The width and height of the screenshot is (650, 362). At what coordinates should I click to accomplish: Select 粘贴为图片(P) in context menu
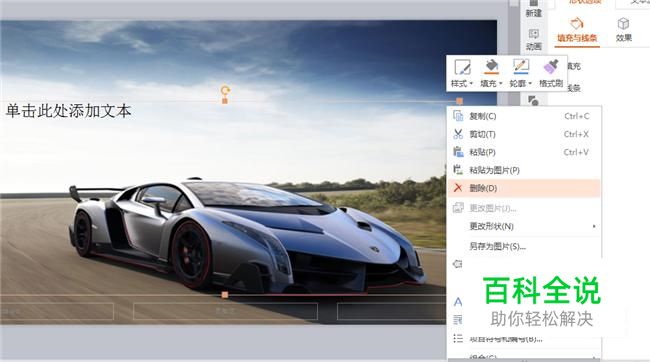pos(524,170)
